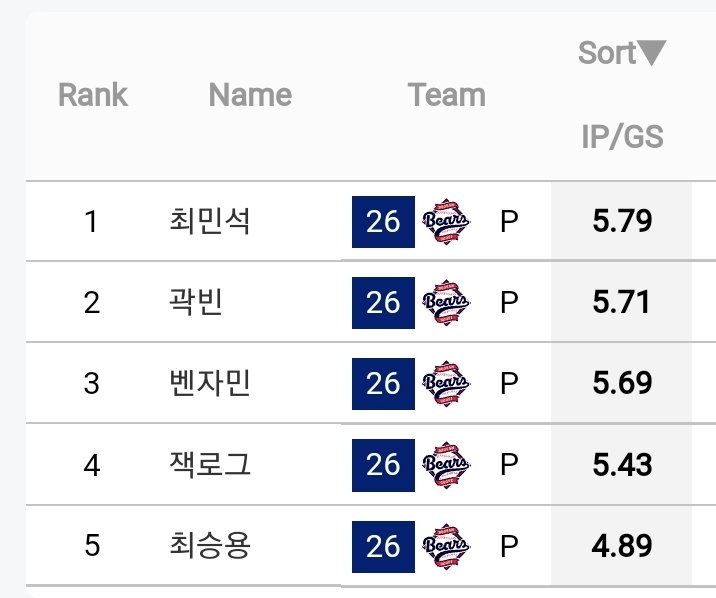Image resolution: width=716 pixels, height=598 pixels.
Task: Open player 곽빈 profile link
Action: click(x=196, y=302)
